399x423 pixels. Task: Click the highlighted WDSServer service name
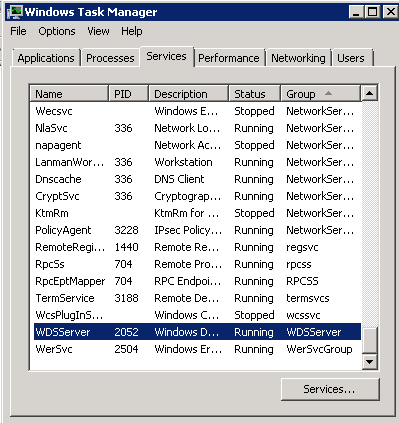coord(63,332)
